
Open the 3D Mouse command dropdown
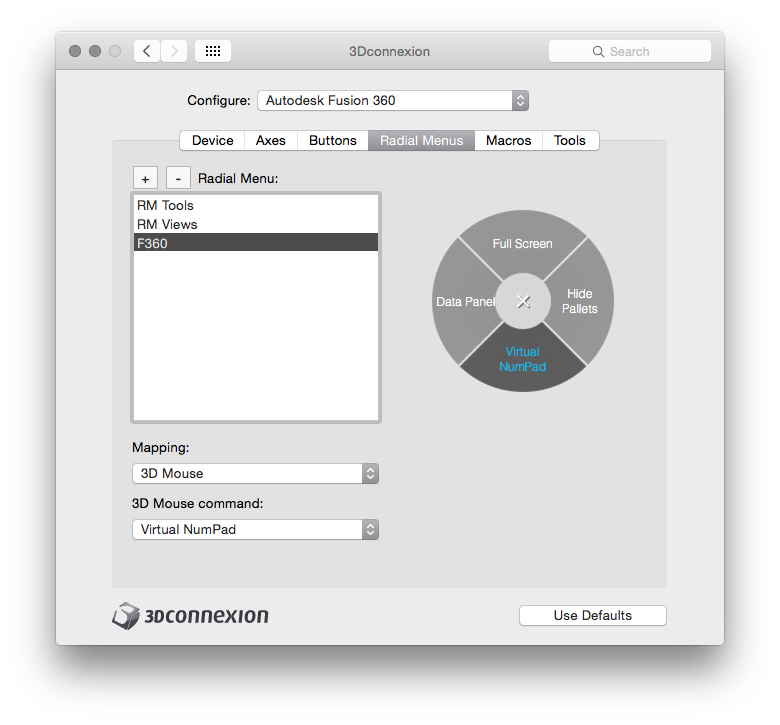(x=255, y=529)
